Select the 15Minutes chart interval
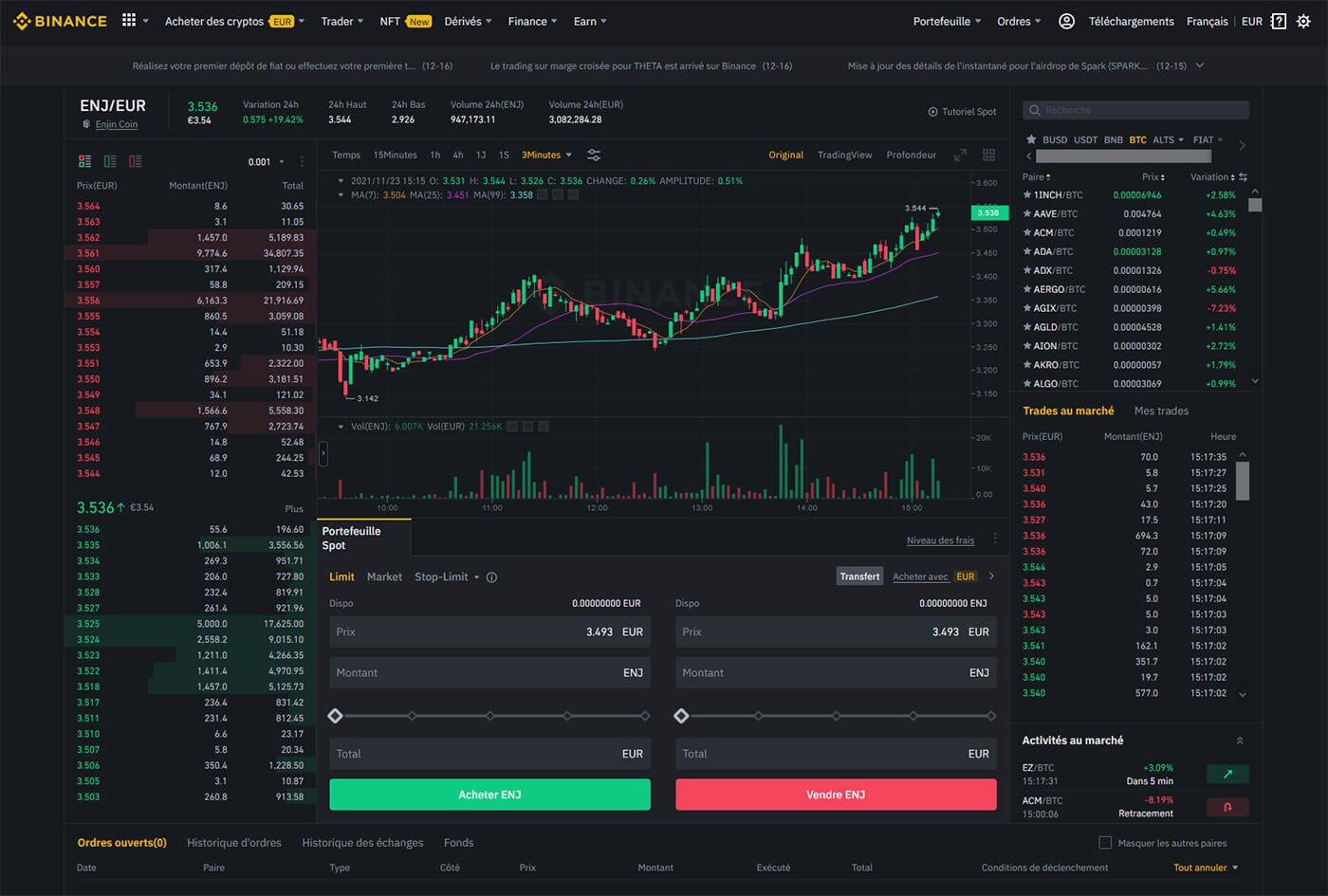 (395, 155)
